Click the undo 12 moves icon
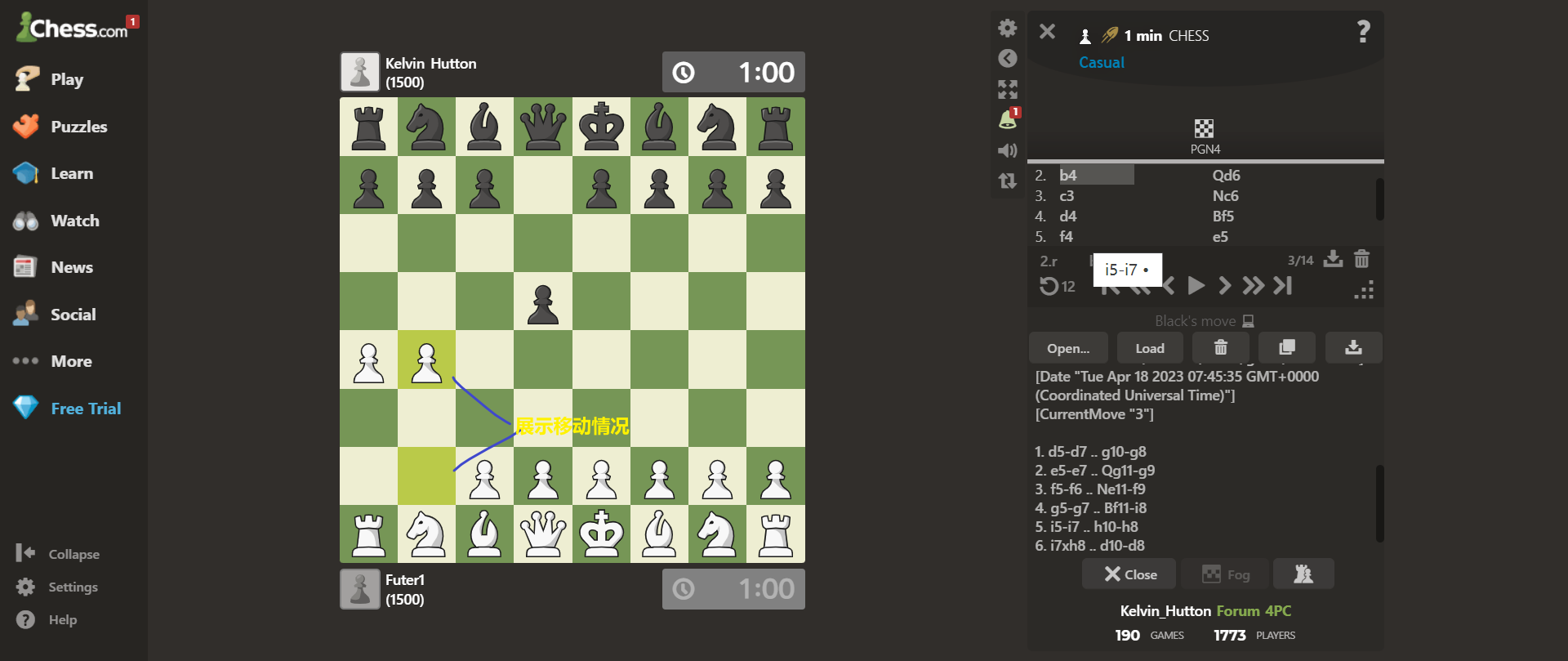 coord(1057,286)
